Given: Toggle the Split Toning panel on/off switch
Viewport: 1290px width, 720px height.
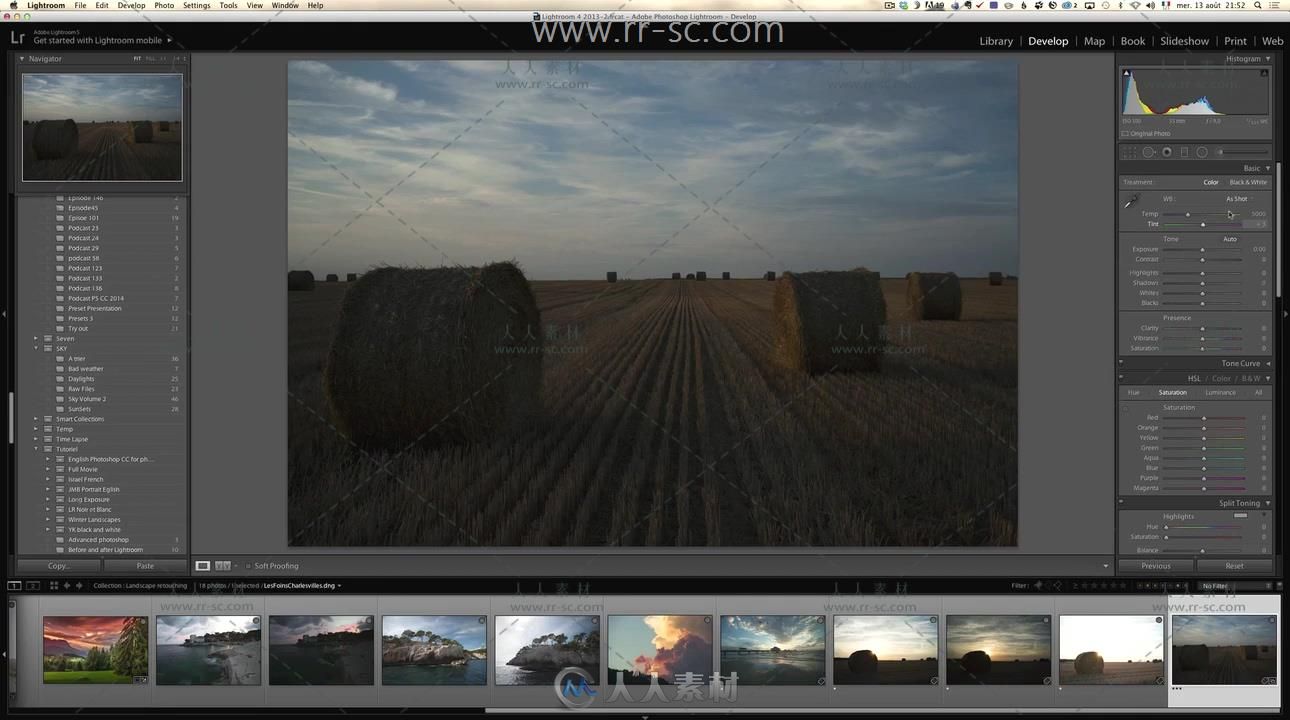Looking at the screenshot, I should tap(1121, 503).
